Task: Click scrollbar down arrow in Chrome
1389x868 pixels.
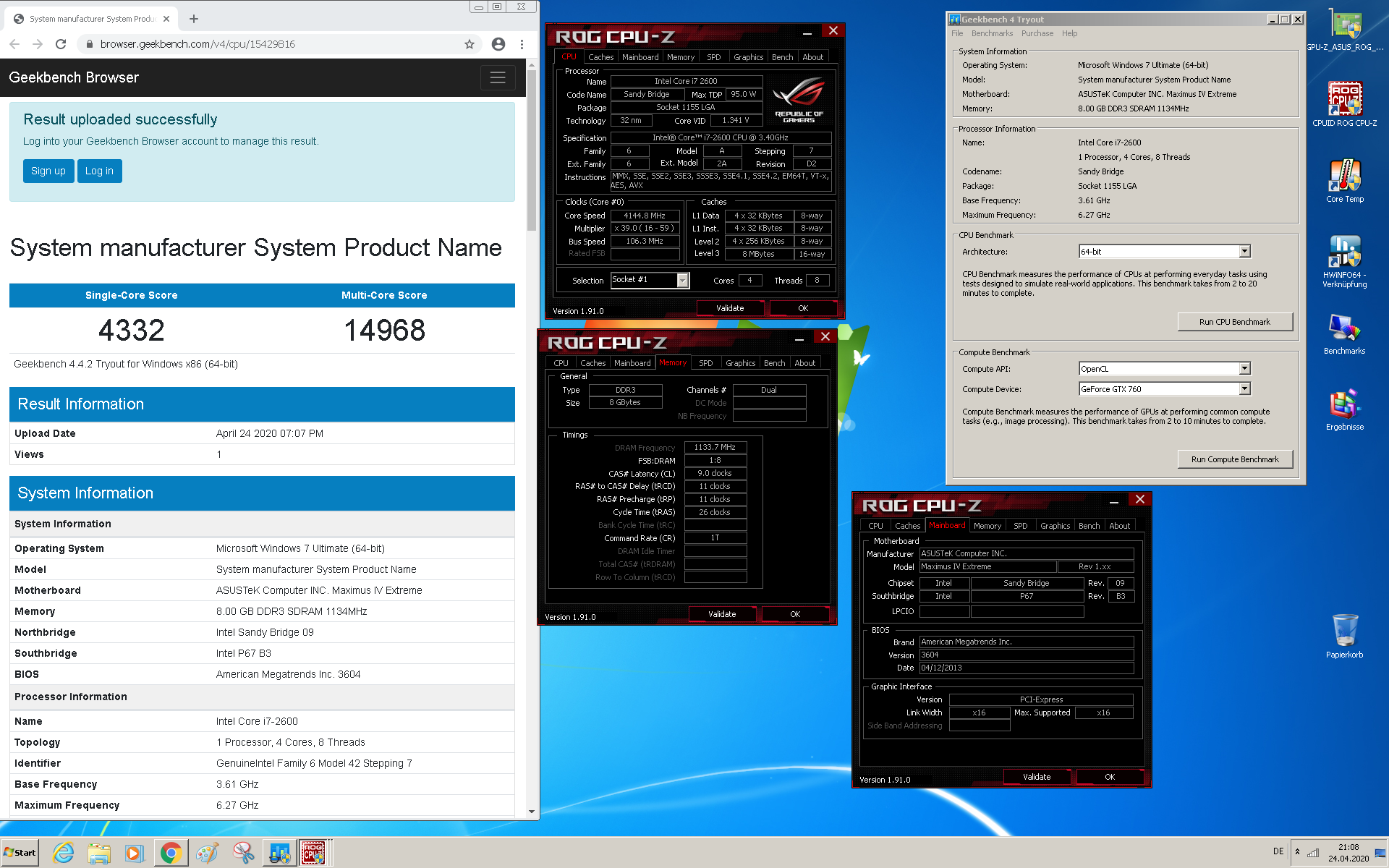Action: (x=532, y=812)
